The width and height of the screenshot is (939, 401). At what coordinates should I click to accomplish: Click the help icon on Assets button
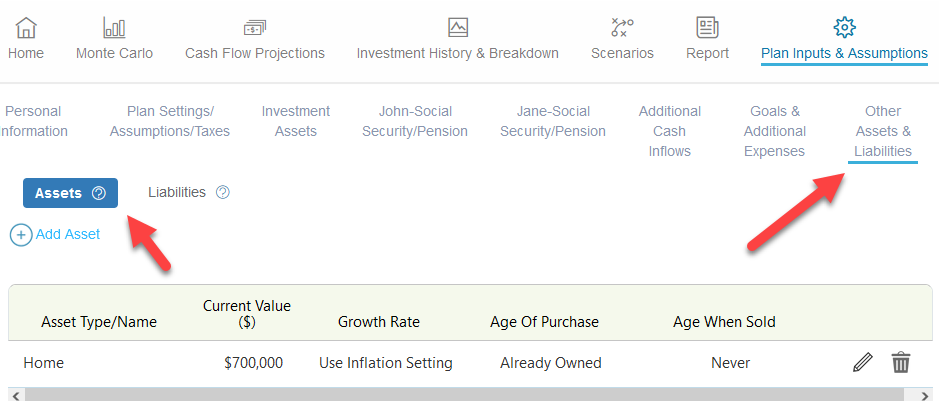tap(99, 193)
